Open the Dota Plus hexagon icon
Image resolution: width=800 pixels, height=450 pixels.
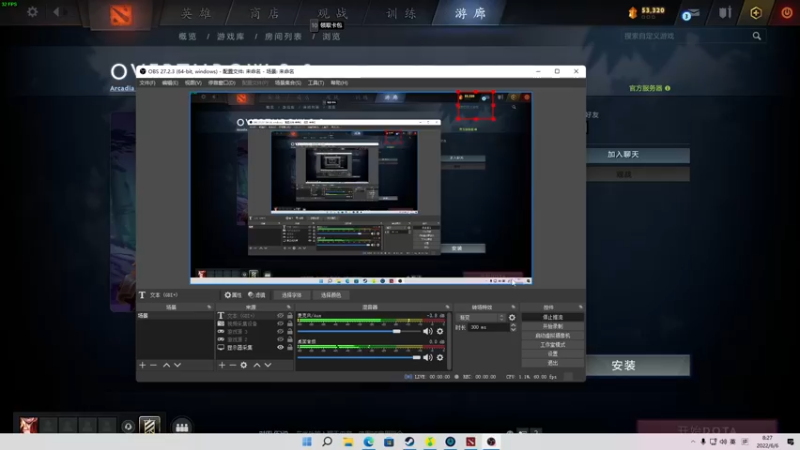(x=756, y=13)
